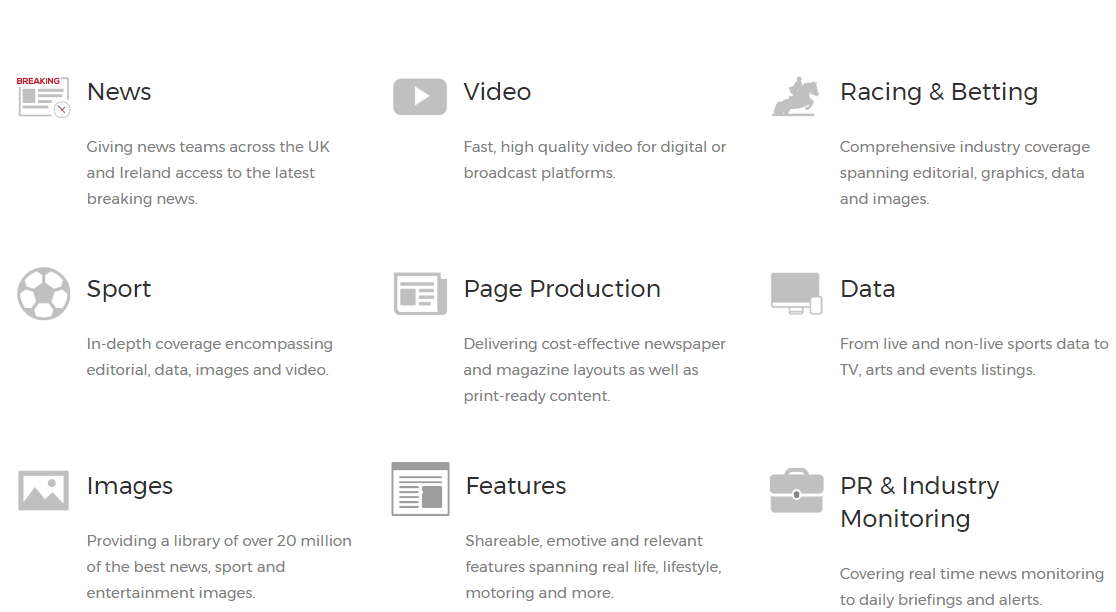Image resolution: width=1116 pixels, height=612 pixels.
Task: Click the video play button icon
Action: 420,97
